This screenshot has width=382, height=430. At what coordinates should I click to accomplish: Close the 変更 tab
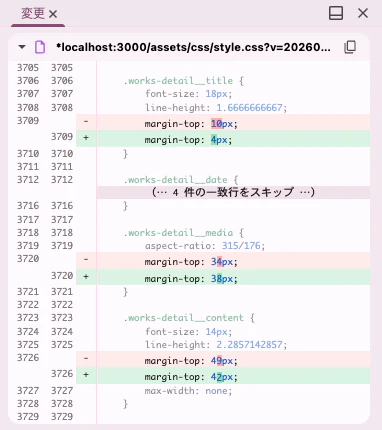[x=53, y=14]
